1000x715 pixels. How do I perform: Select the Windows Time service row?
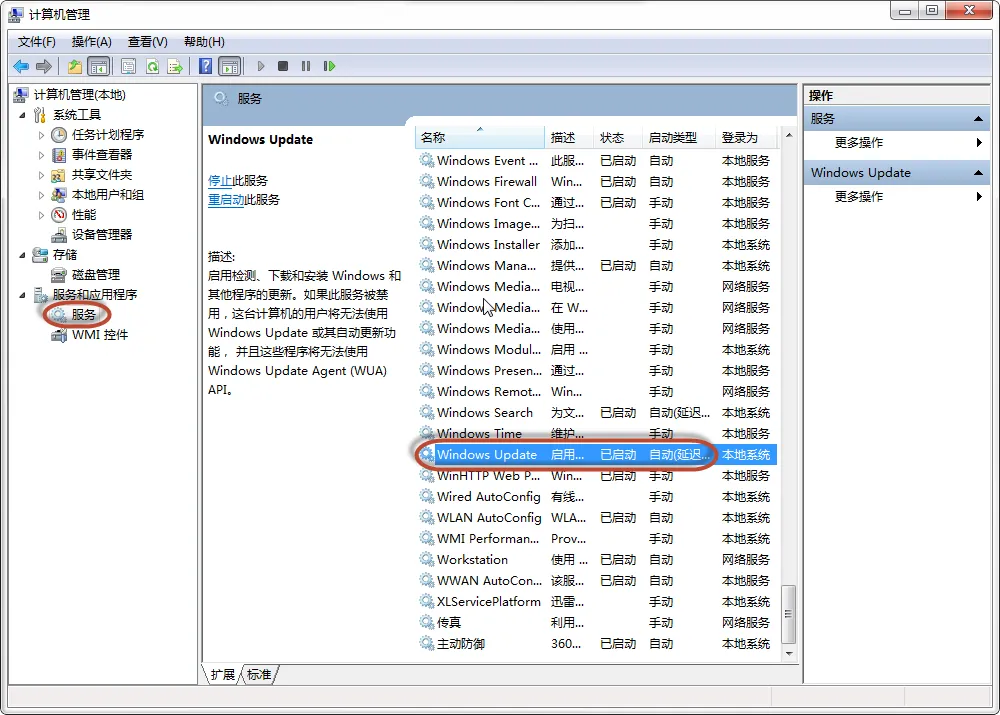point(597,434)
